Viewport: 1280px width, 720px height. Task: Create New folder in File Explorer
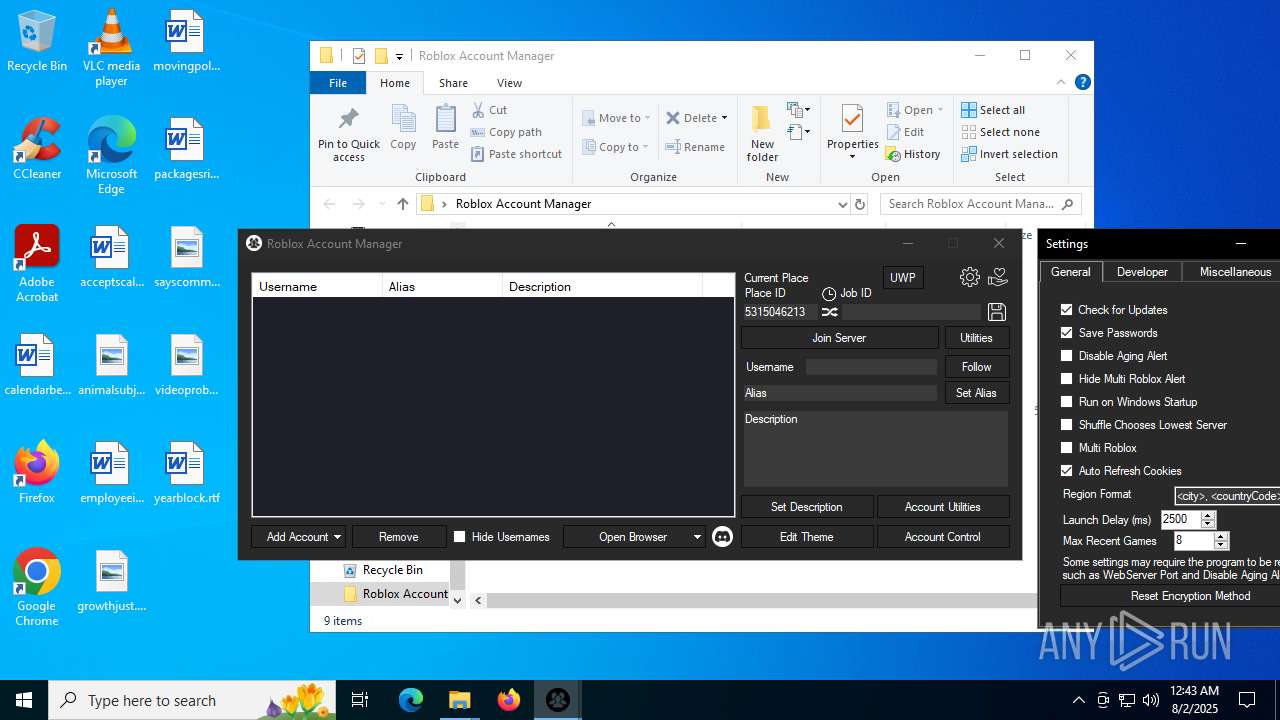tap(762, 133)
